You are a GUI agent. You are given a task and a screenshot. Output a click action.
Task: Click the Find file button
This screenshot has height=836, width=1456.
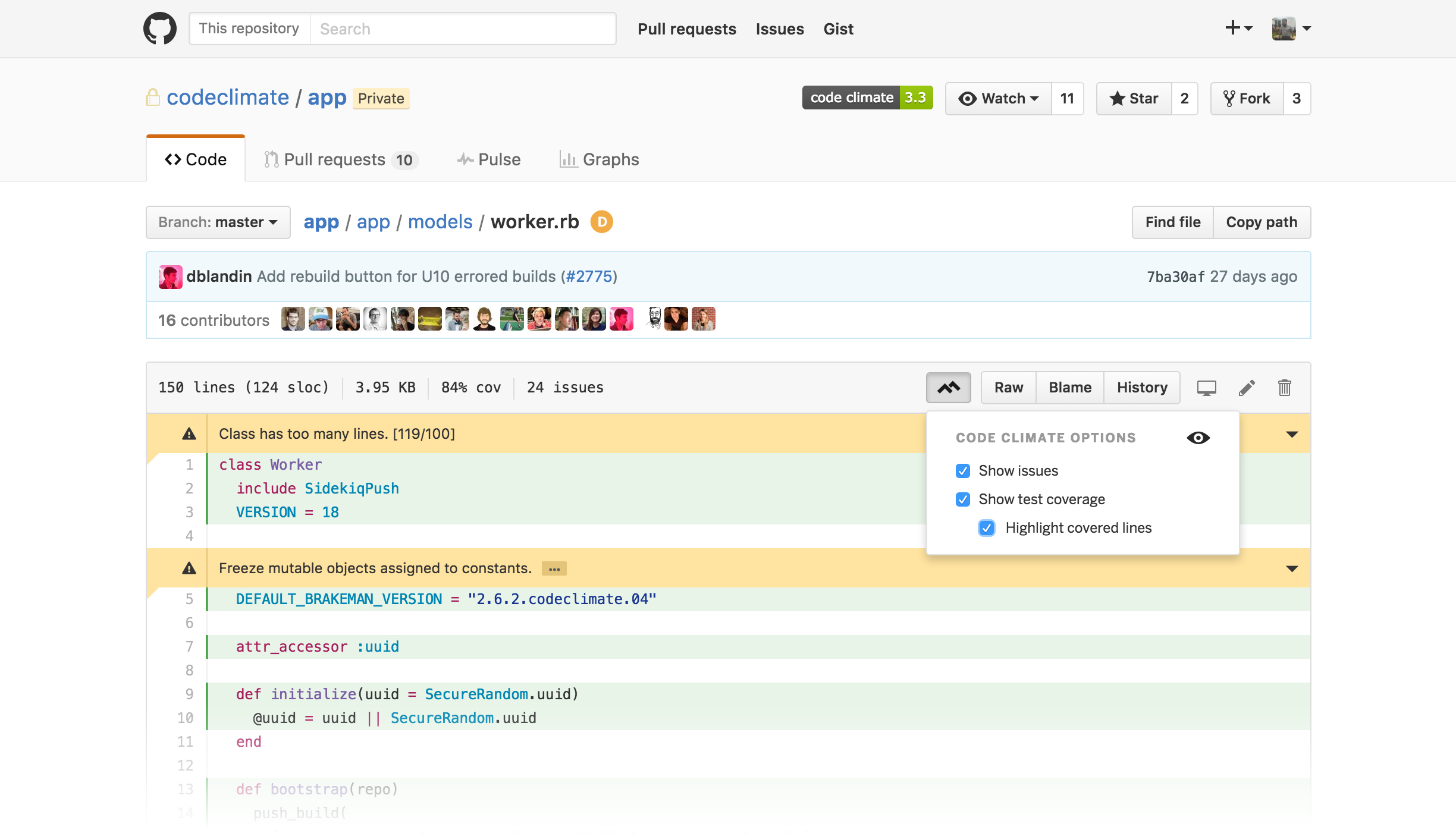[1173, 222]
